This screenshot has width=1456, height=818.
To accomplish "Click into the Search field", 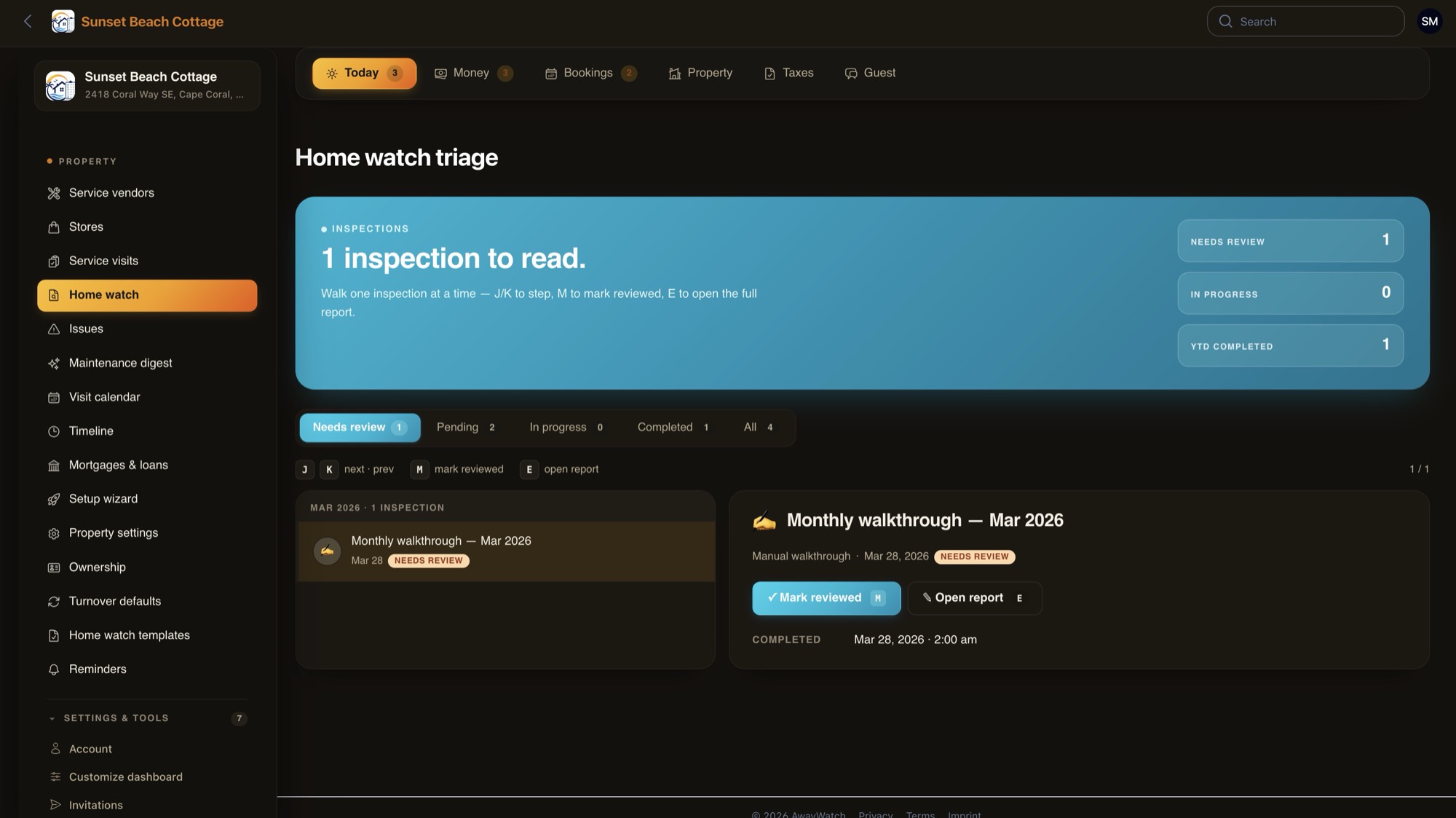I will (x=1305, y=21).
